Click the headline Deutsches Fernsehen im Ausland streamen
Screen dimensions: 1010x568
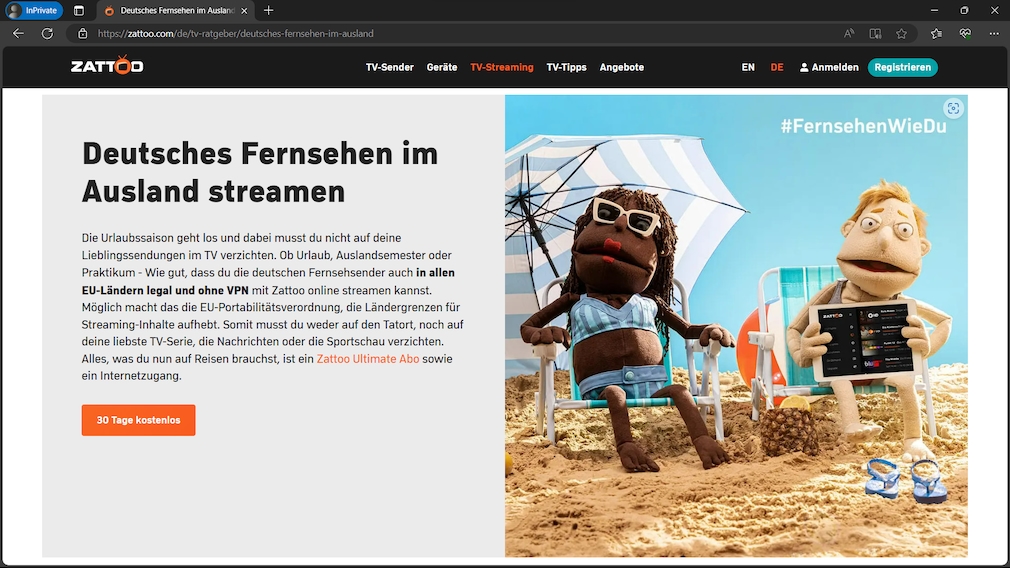260,172
